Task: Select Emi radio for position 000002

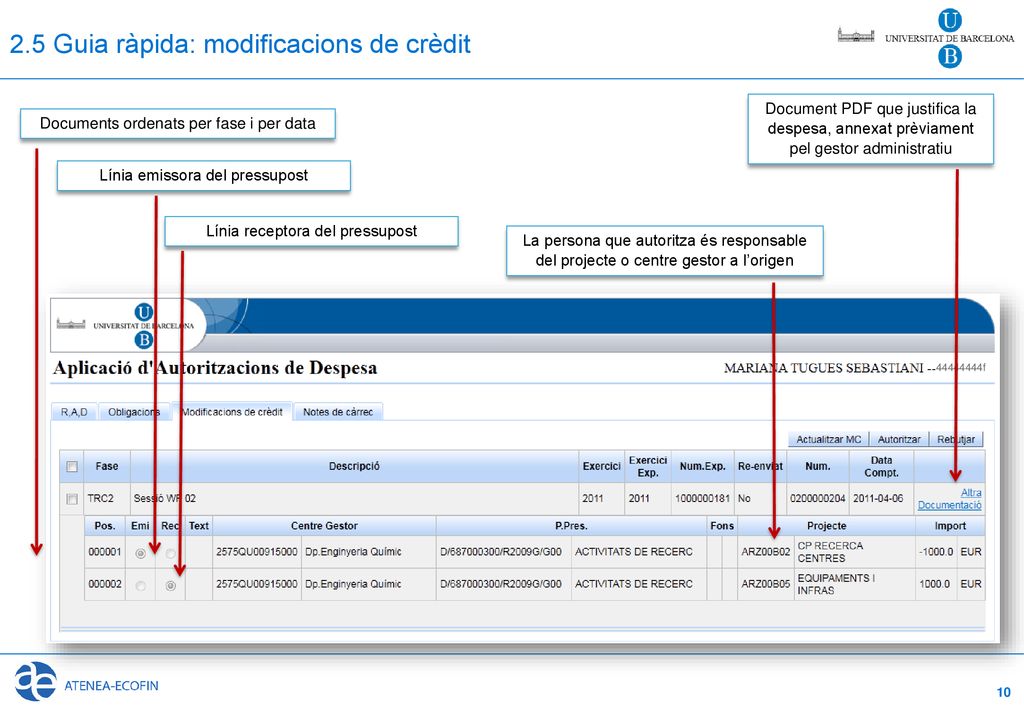Action: coord(140,586)
